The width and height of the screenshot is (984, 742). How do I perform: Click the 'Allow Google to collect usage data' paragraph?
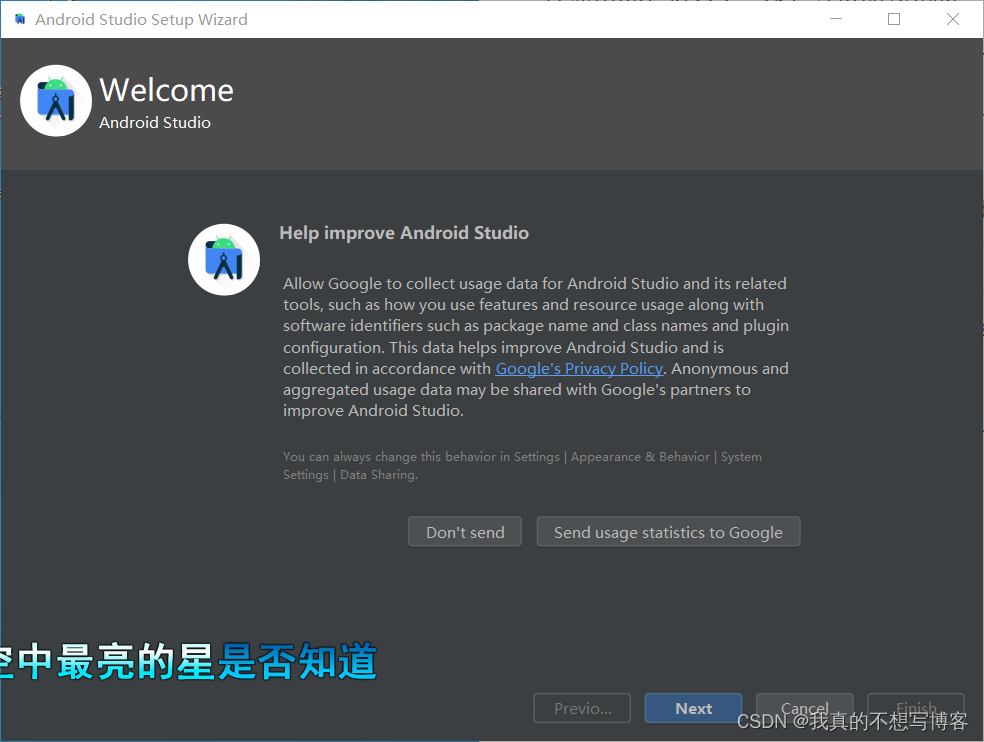(x=536, y=347)
